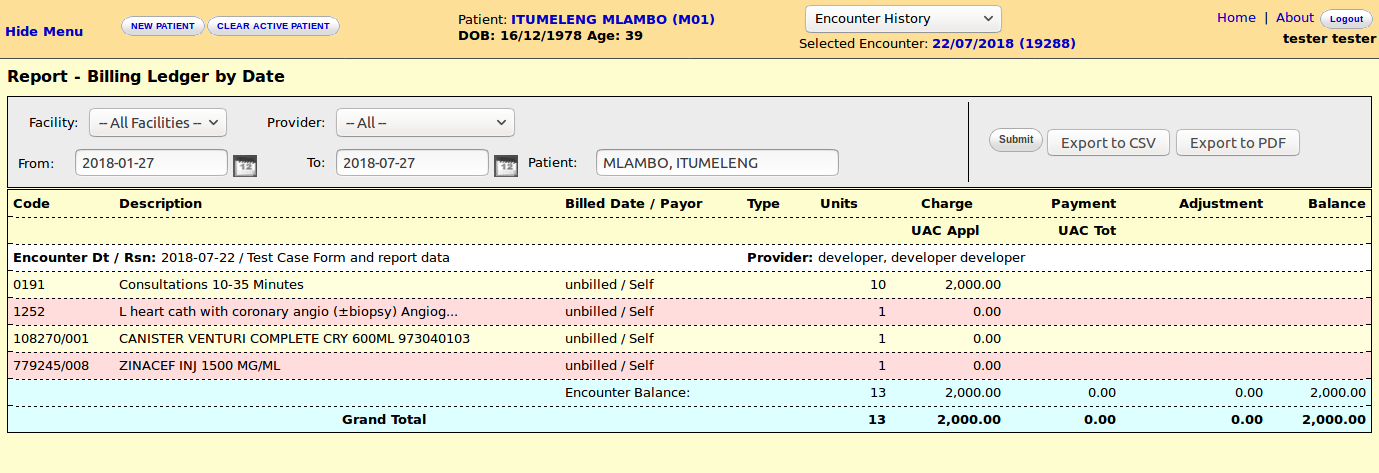Expand the Facility dropdown
1379x473 pixels.
click(x=158, y=123)
